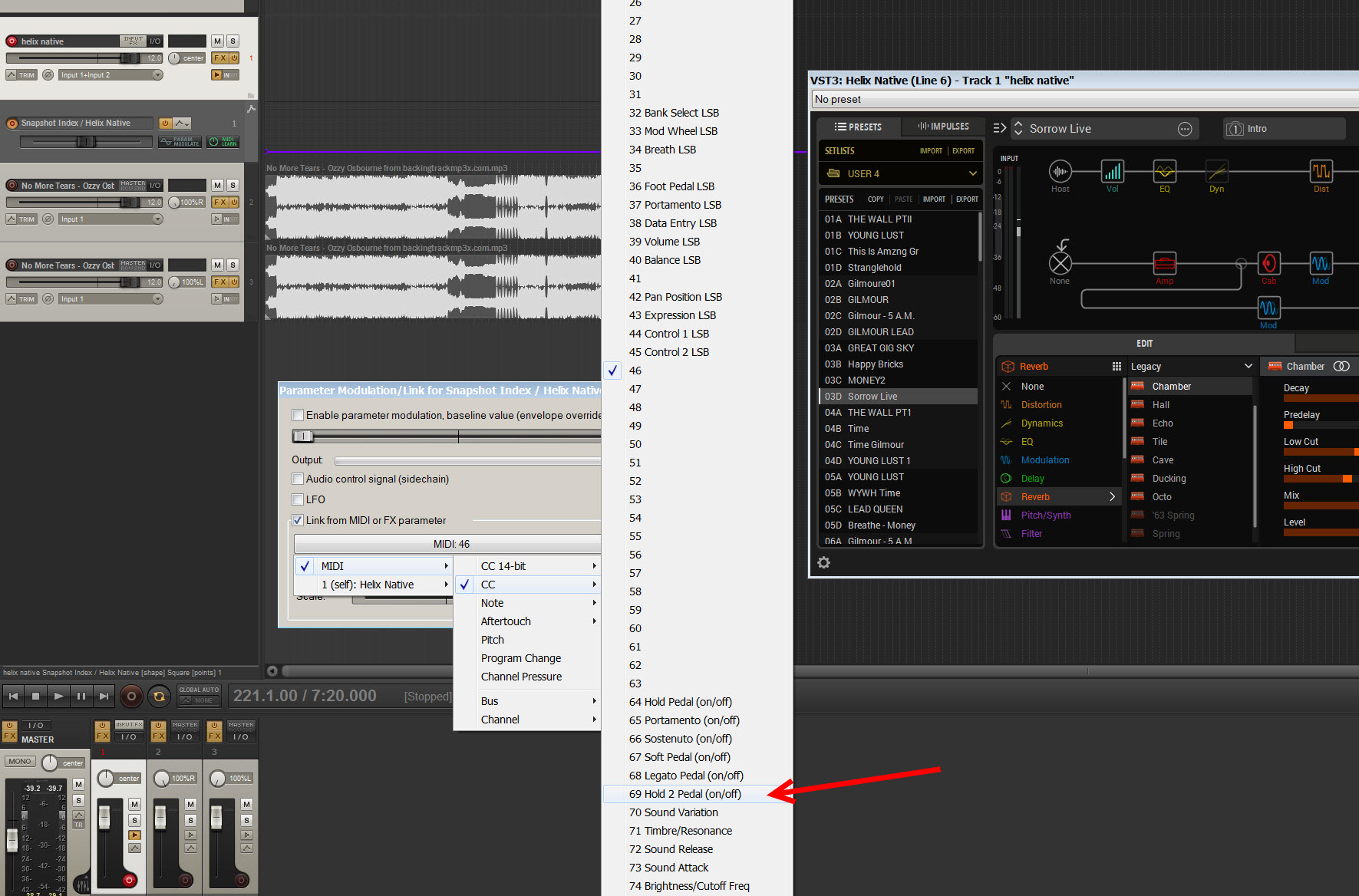This screenshot has width=1359, height=896.
Task: Click the Vol block in Helix signal chain
Action: coord(1112,171)
